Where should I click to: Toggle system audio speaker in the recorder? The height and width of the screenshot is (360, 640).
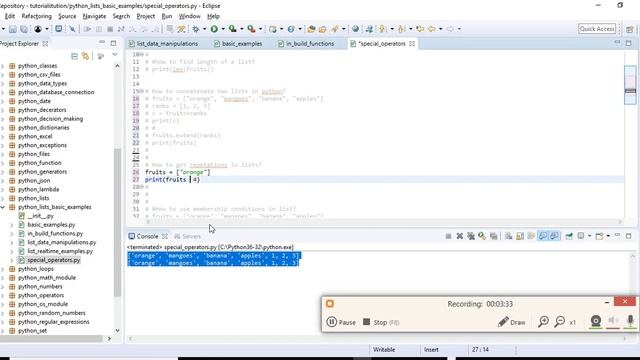click(x=613, y=321)
